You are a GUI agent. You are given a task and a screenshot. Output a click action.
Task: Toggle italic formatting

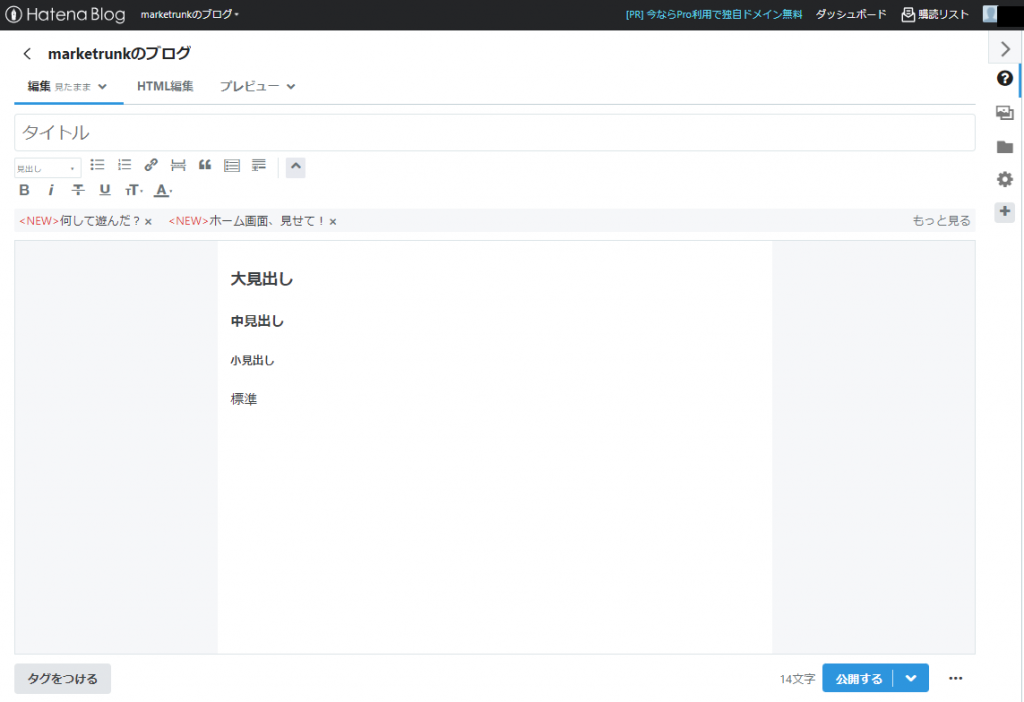[x=51, y=190]
